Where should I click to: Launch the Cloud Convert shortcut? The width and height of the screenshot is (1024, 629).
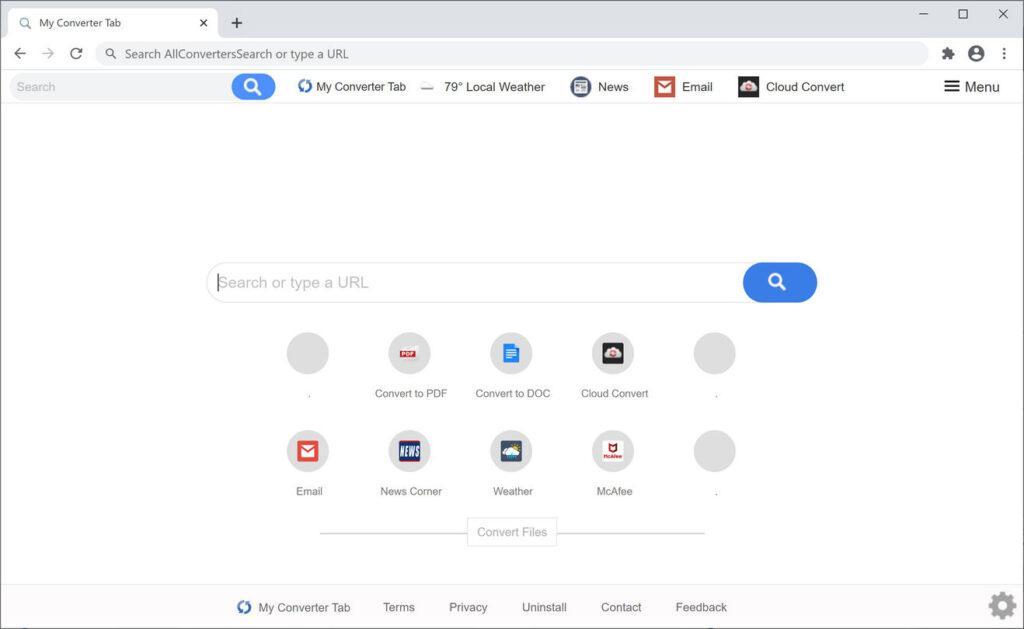(x=613, y=353)
